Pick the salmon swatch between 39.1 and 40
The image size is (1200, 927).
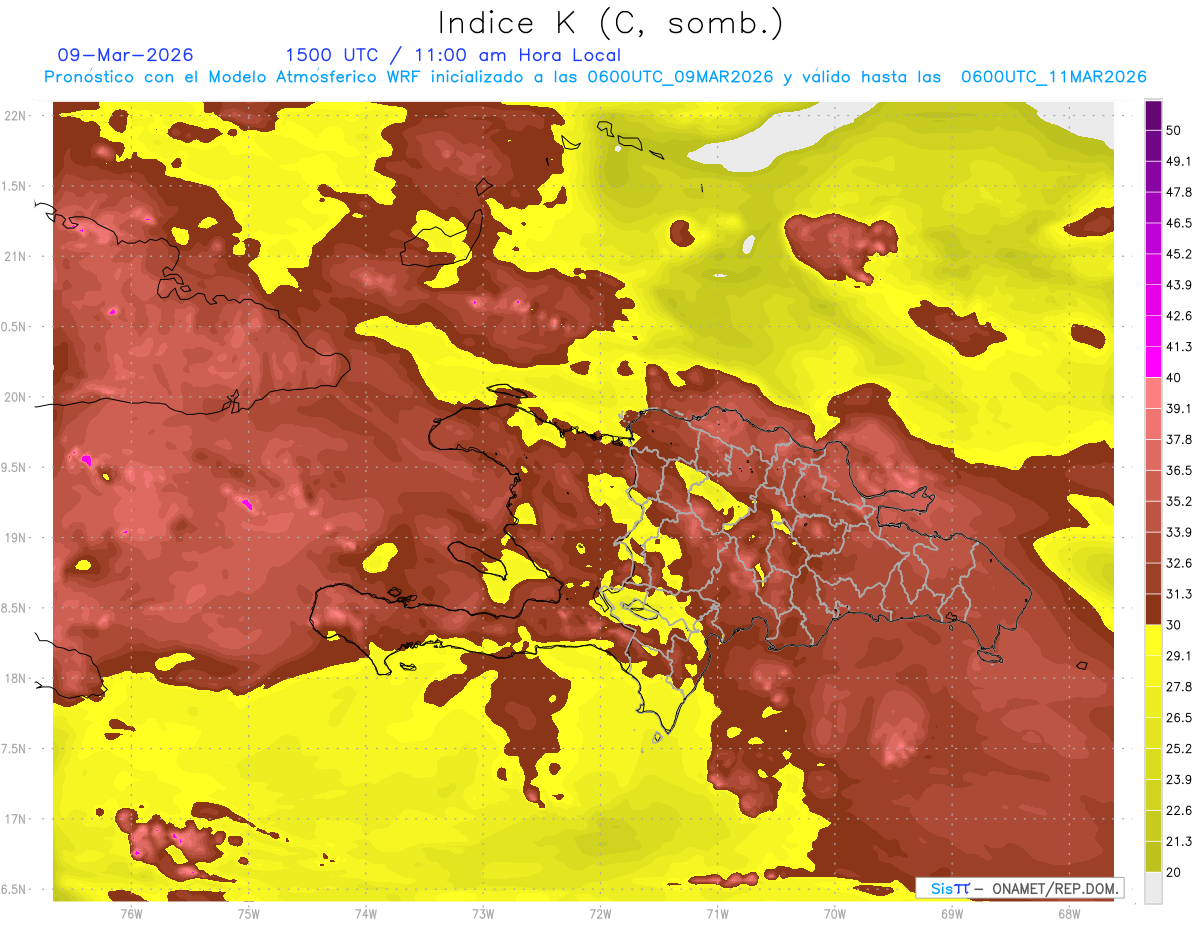[x=1153, y=393]
